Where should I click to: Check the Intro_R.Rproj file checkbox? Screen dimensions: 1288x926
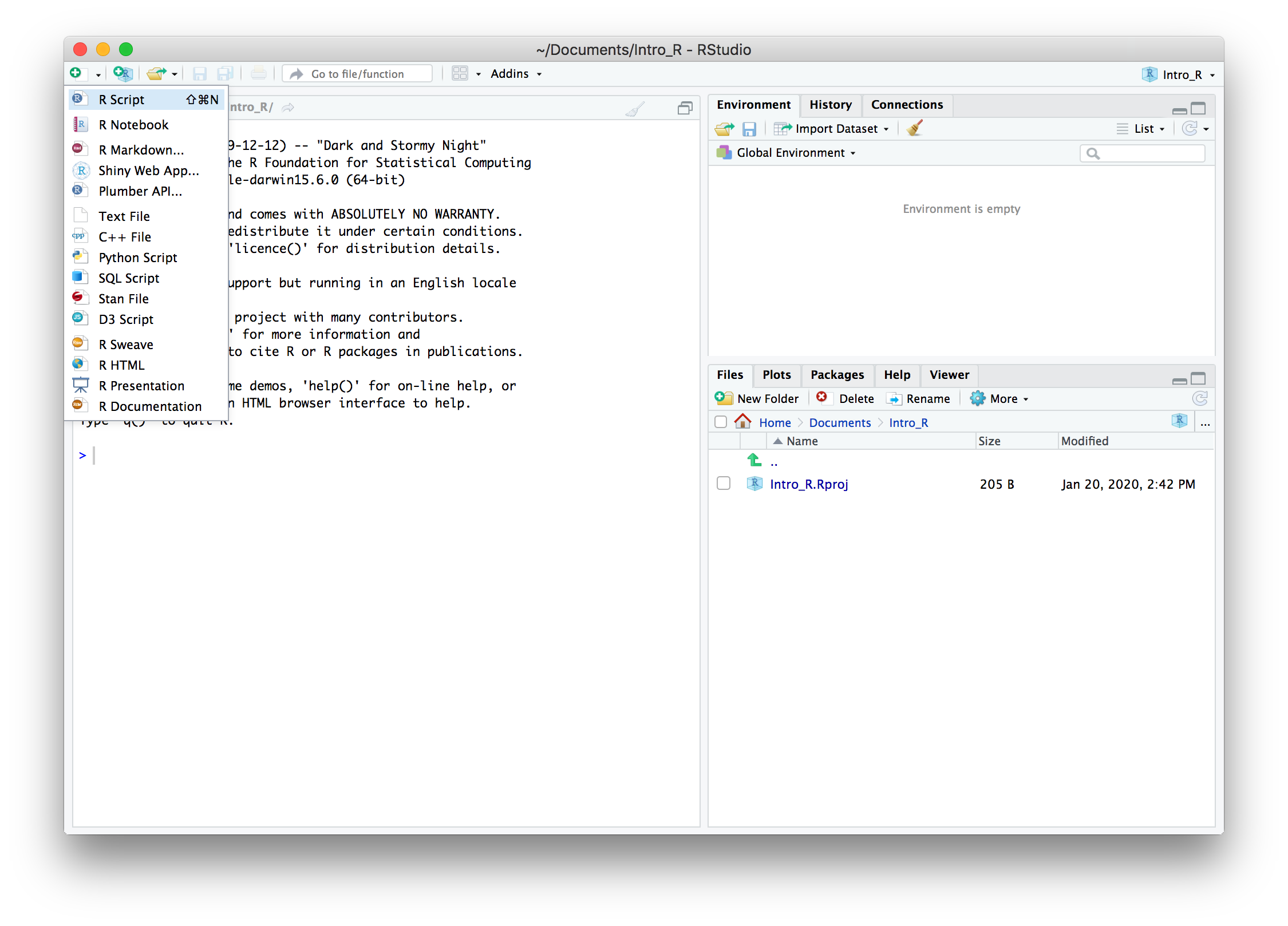click(724, 484)
